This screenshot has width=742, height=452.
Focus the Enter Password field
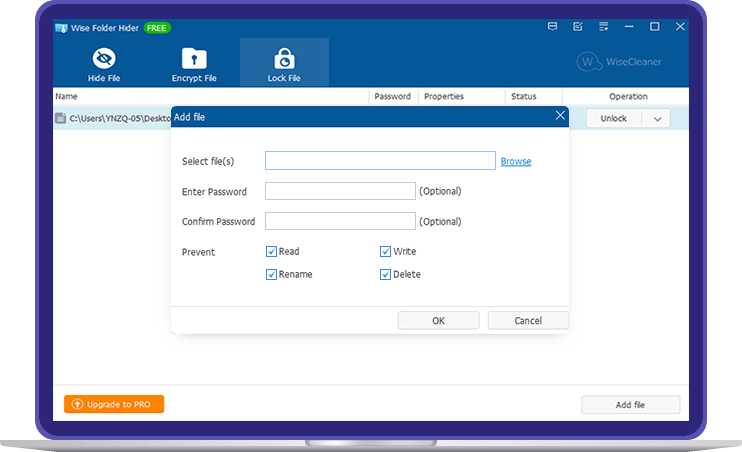click(x=340, y=191)
